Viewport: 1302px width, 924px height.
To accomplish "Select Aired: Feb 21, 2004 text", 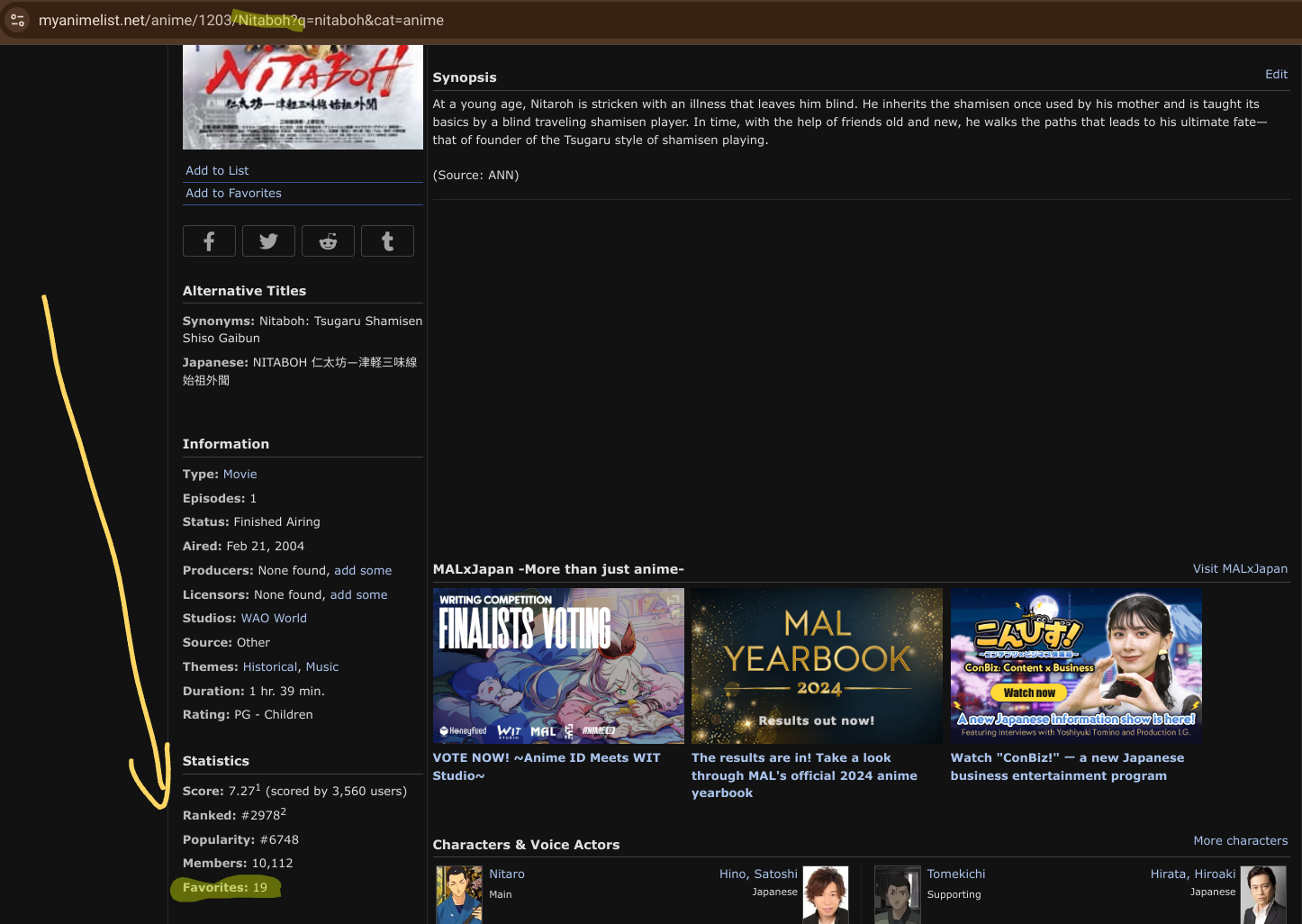I will click(x=243, y=546).
